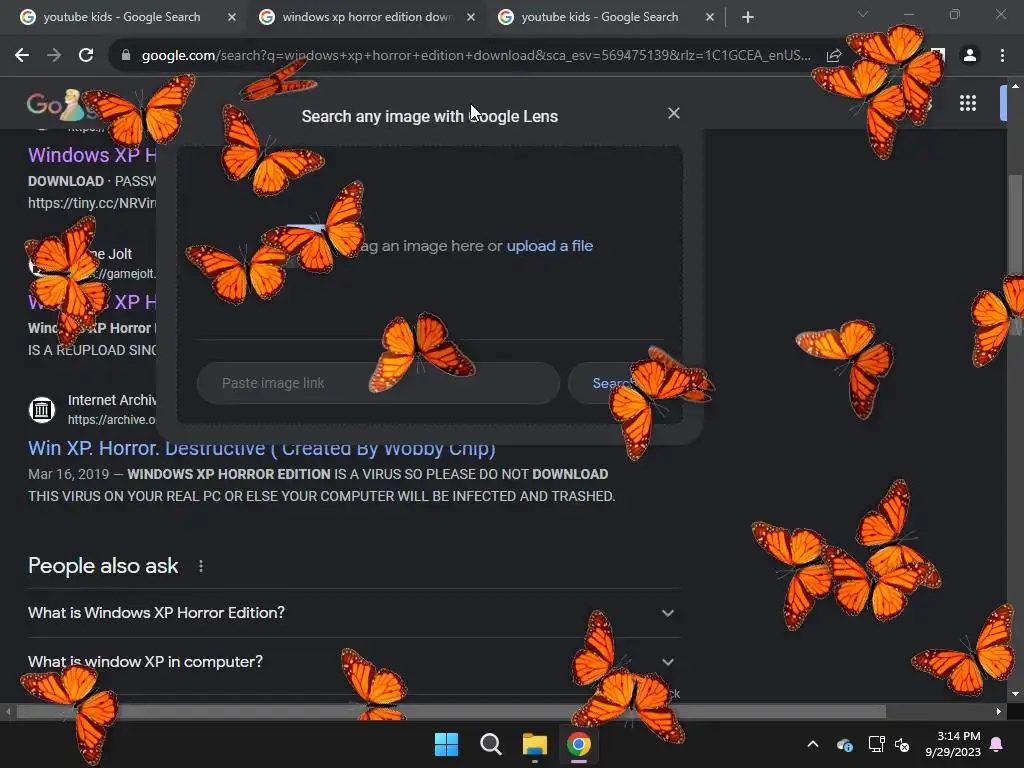This screenshot has width=1024, height=768.
Task: Switch to first youtube kids tab
Action: click(122, 17)
